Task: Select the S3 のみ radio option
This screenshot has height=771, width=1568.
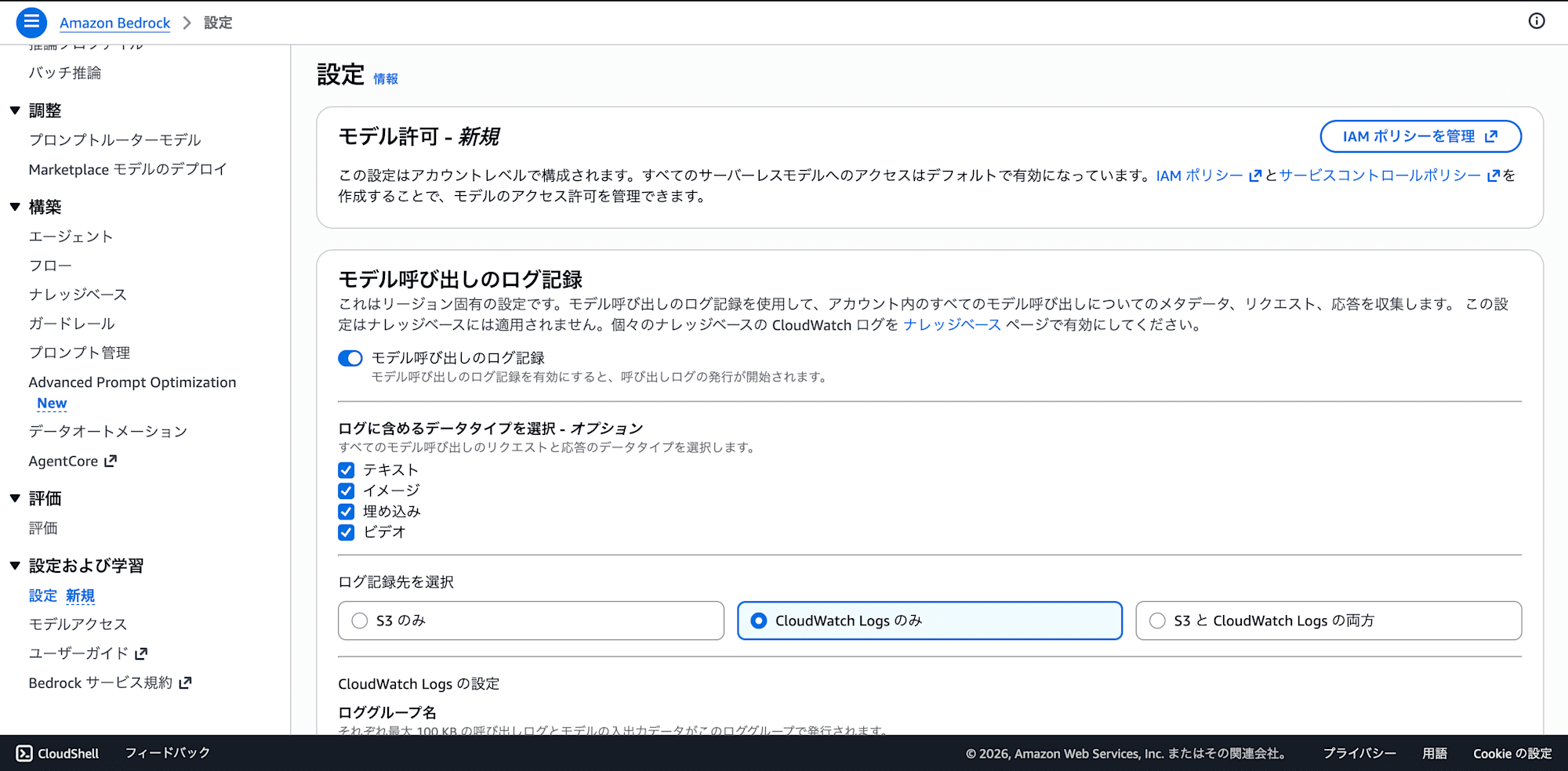Action: [531, 621]
